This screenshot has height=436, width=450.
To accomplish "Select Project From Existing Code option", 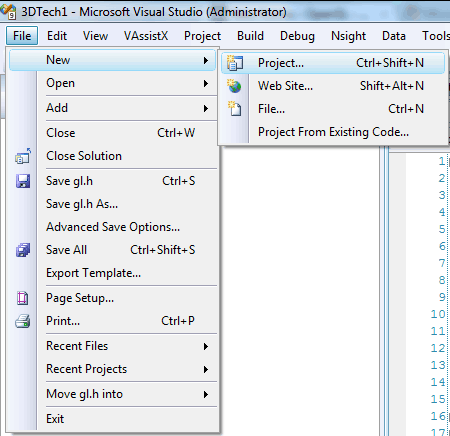I will coord(333,132).
